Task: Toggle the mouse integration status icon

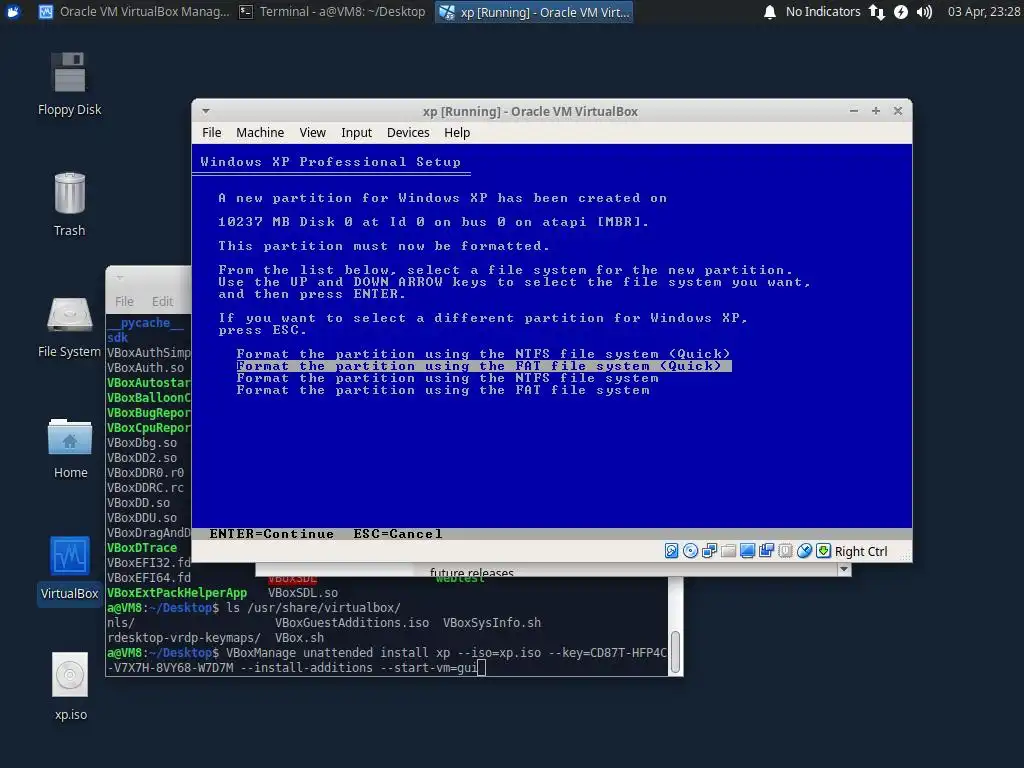Action: (x=804, y=551)
